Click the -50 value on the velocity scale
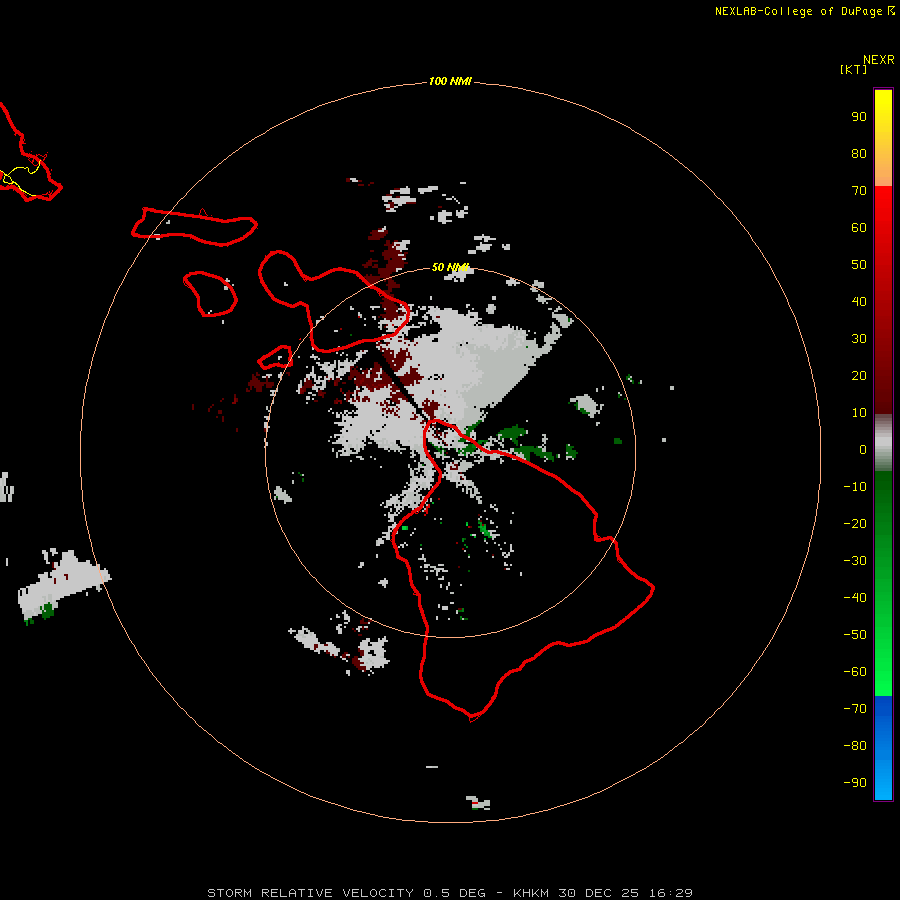 (855, 635)
